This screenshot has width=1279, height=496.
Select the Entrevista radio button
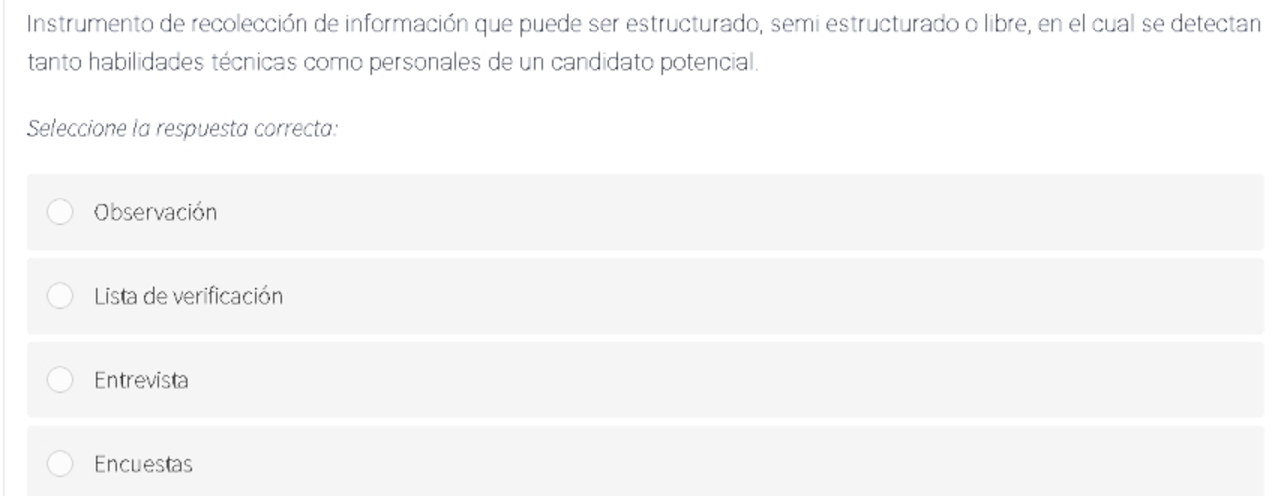click(61, 381)
